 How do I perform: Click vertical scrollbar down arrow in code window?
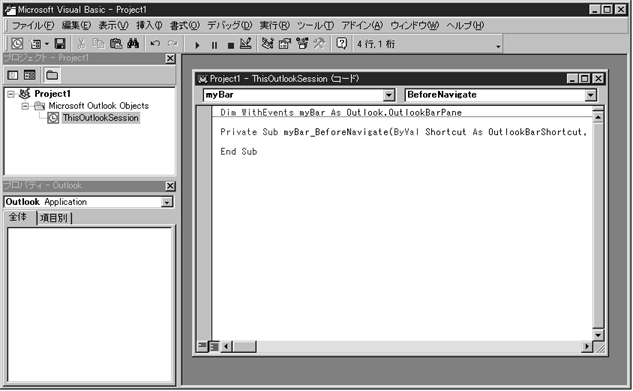coord(598,335)
